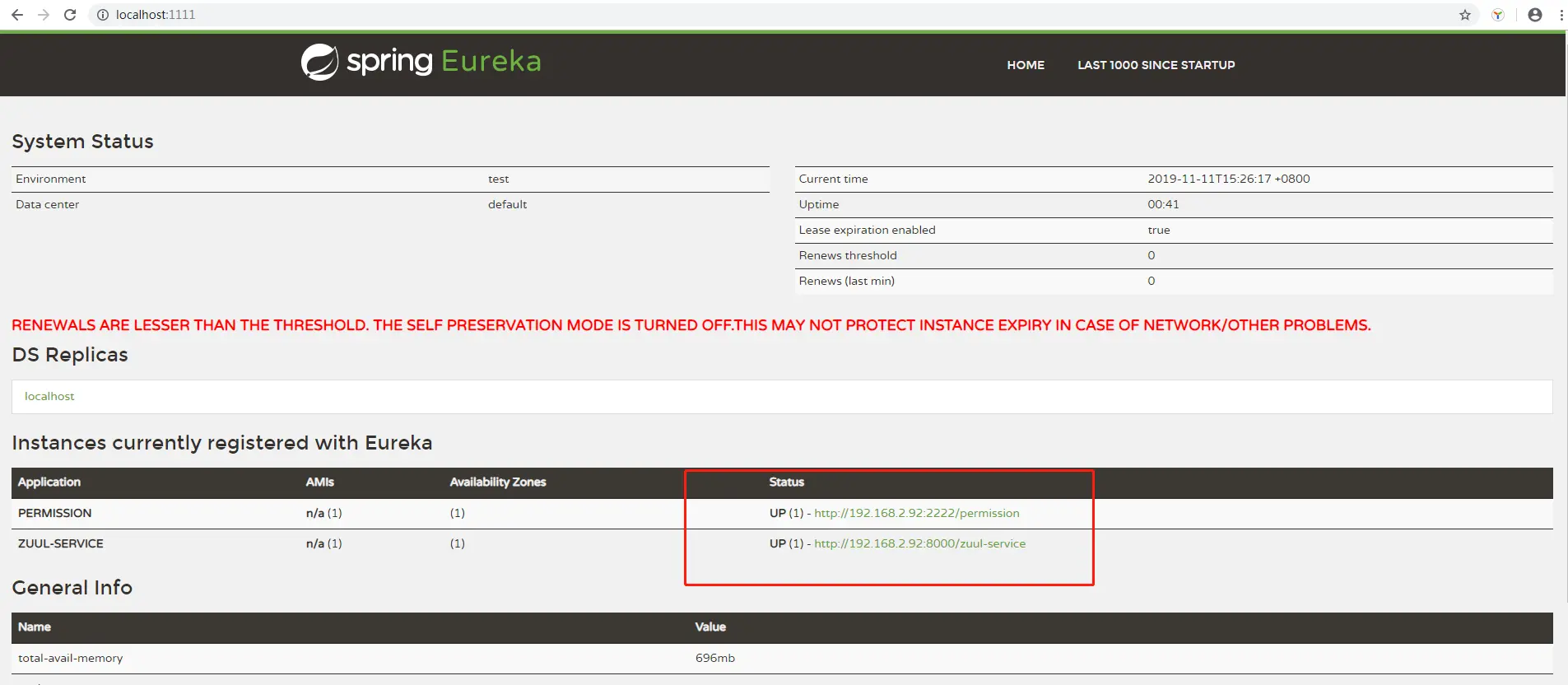
Task: Click the Current time value 2019-11-11T15:26:17
Action: [x=1229, y=179]
